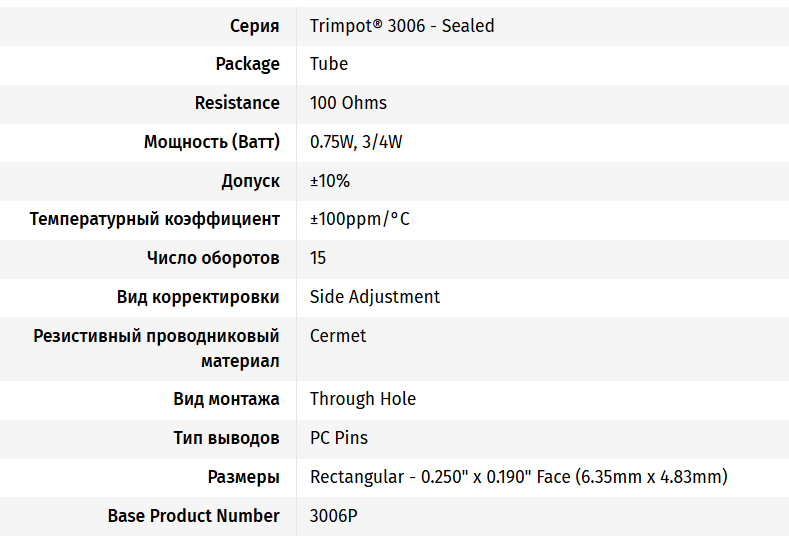Click the Rectangular face dimensions value
789x536 pixels.
(518, 477)
